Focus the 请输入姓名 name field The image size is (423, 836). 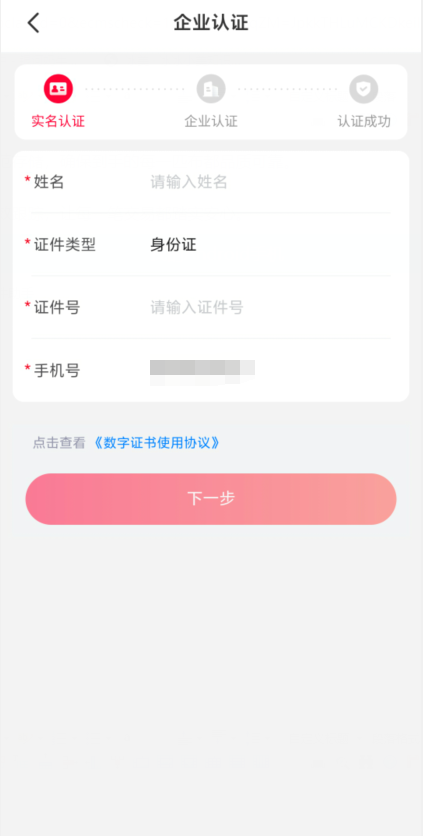[270, 182]
